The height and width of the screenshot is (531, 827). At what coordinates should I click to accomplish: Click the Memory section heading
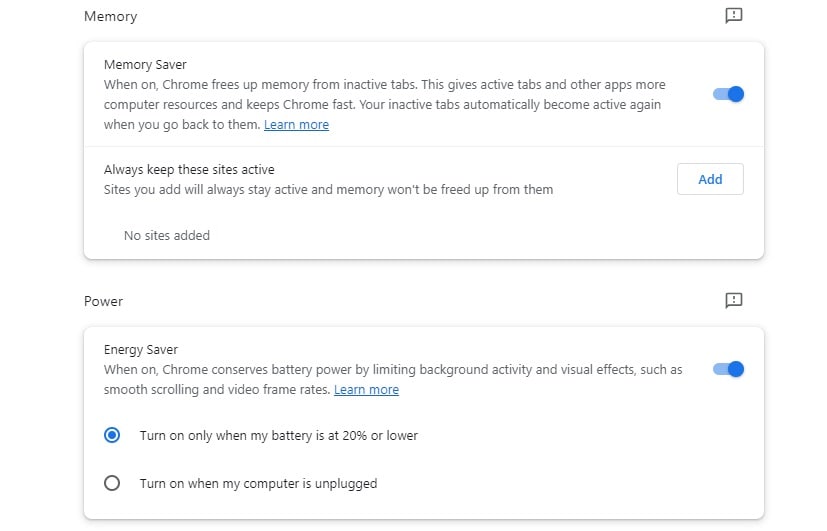[110, 17]
